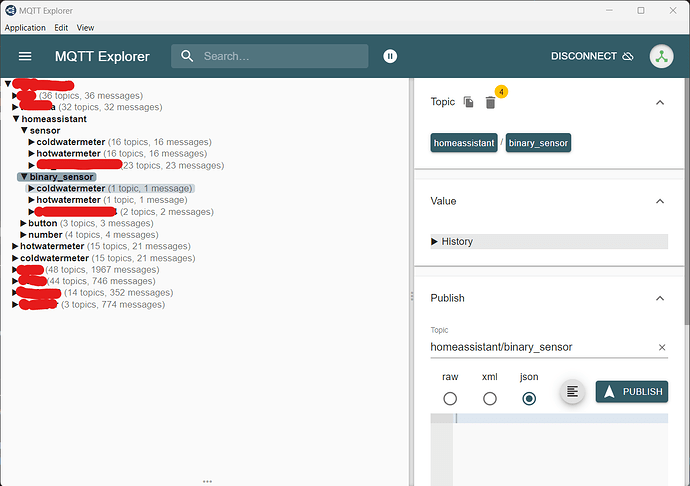690x486 pixels.
Task: Click the binary_sensor topic breadcrumb chip
Action: [538, 143]
